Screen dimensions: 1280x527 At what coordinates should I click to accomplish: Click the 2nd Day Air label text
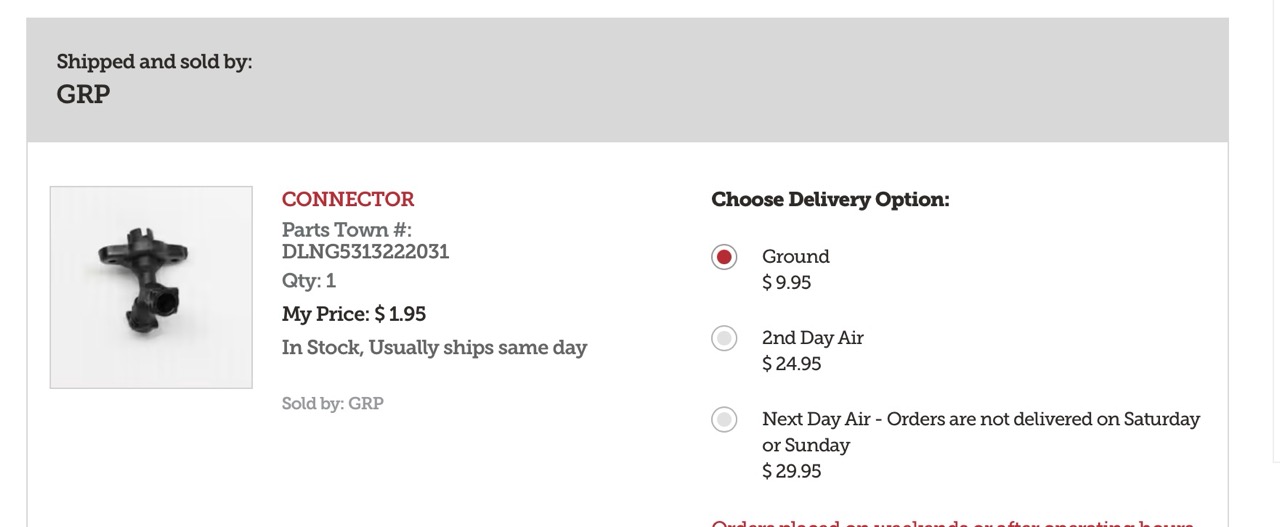pyautogui.click(x=813, y=337)
